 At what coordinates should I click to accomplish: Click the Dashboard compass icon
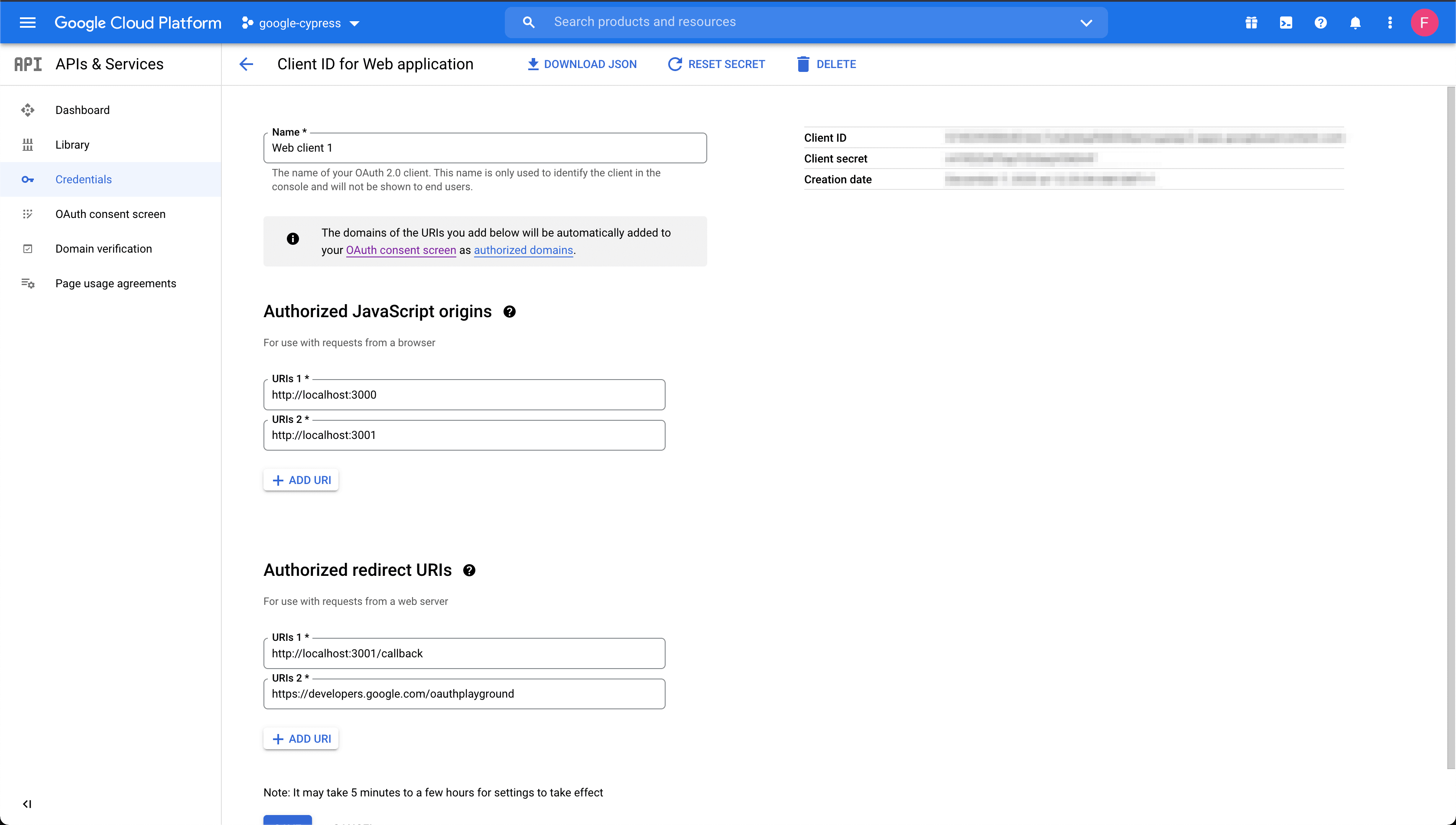[28, 110]
